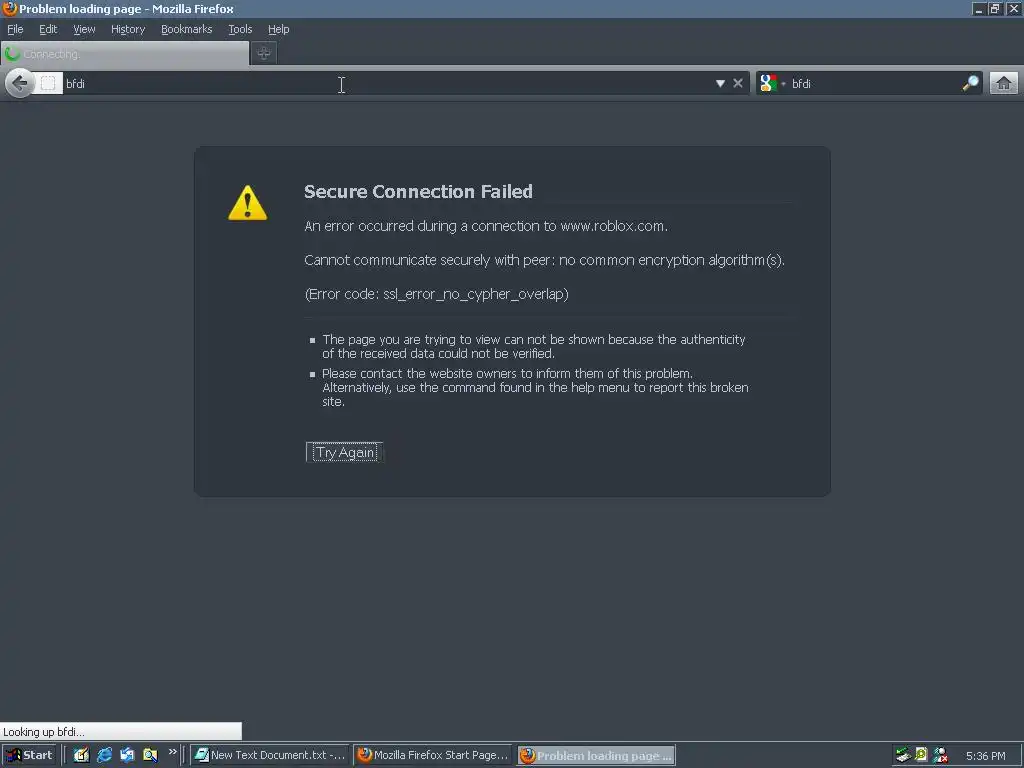
Task: Expand quick launch overflow chevron
Action: [x=172, y=752]
